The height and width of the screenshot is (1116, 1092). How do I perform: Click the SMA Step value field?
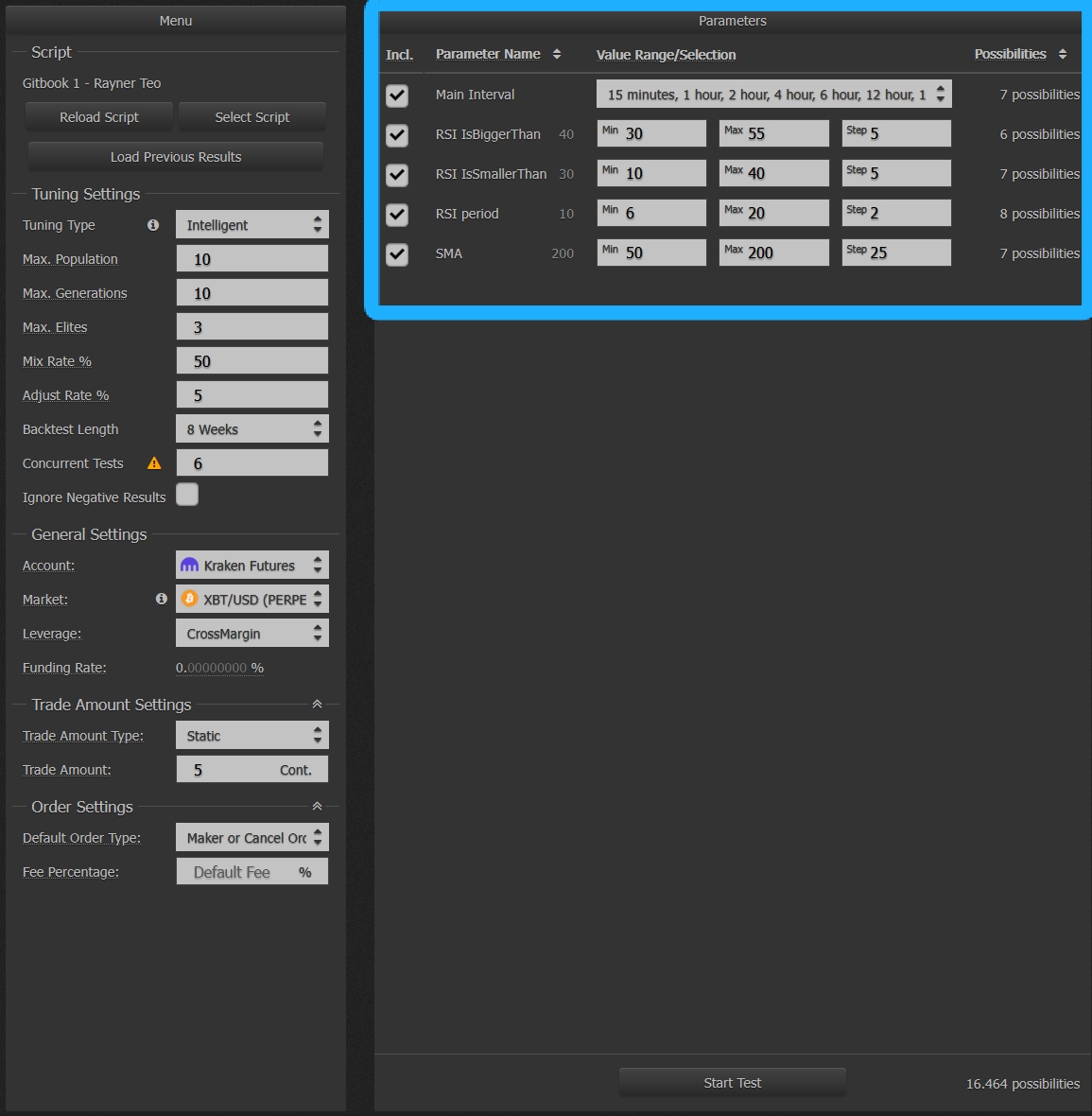(896, 253)
